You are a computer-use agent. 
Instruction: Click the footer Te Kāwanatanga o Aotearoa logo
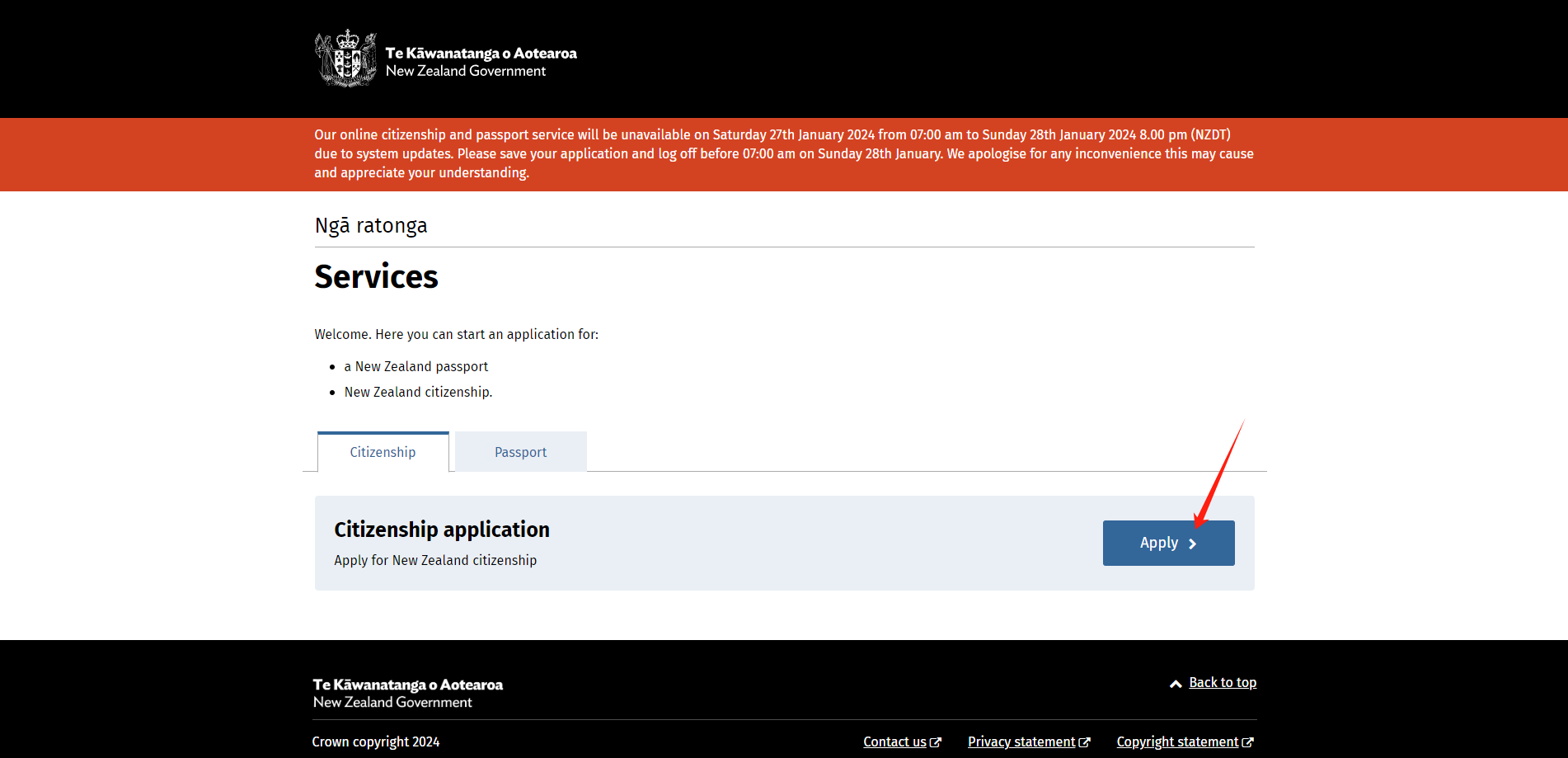pos(408,693)
